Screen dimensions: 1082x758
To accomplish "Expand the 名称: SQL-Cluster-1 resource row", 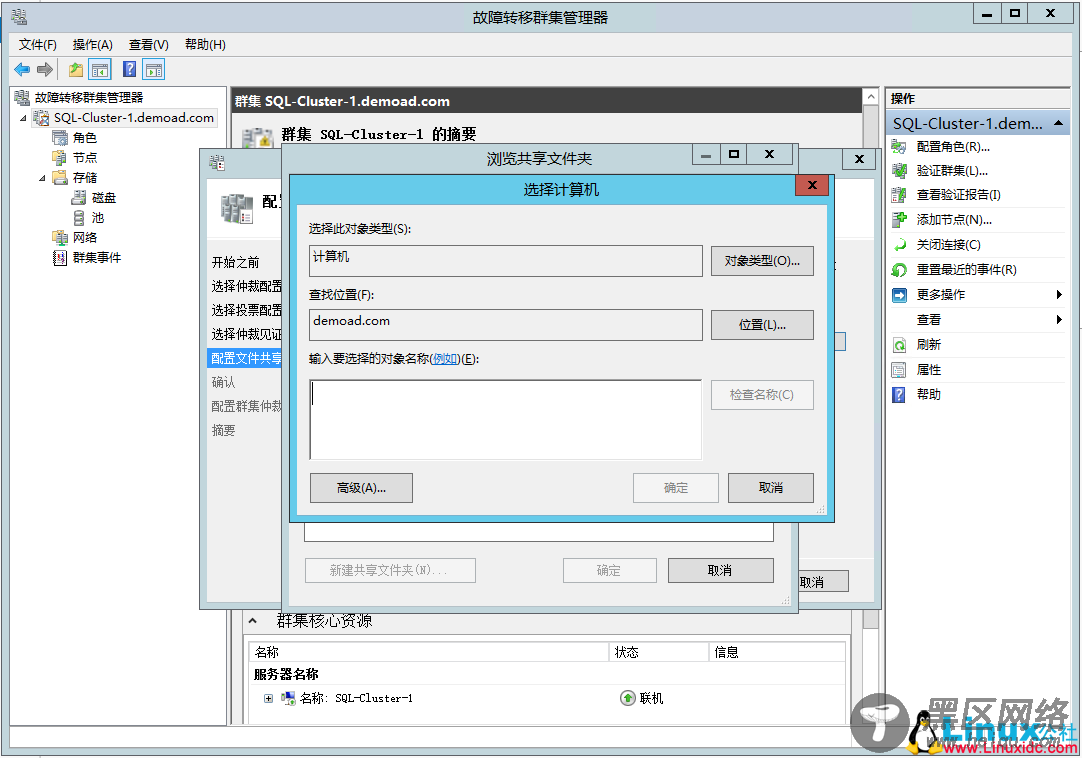I will [268, 699].
